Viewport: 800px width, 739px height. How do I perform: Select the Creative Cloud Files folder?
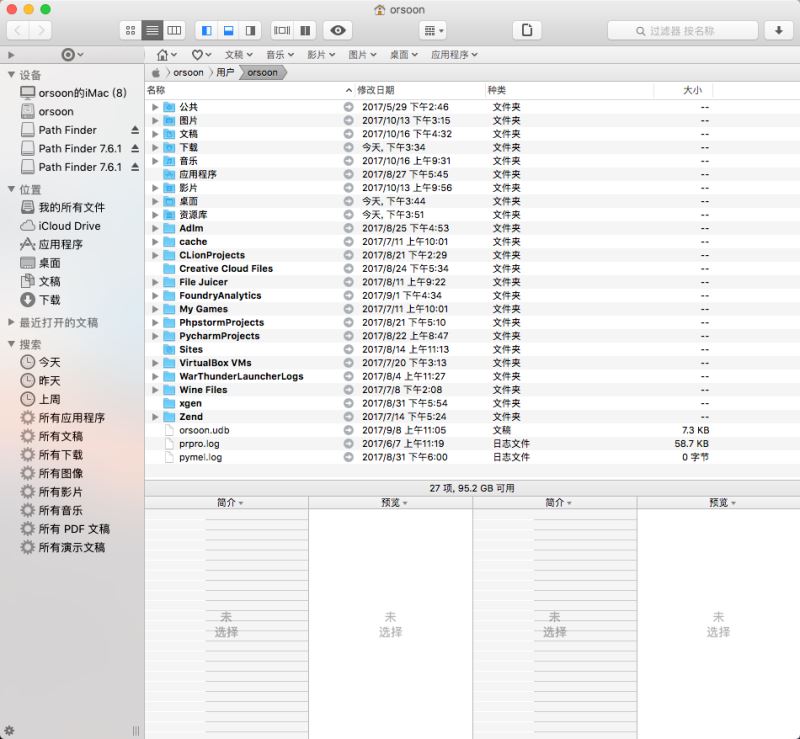226,268
